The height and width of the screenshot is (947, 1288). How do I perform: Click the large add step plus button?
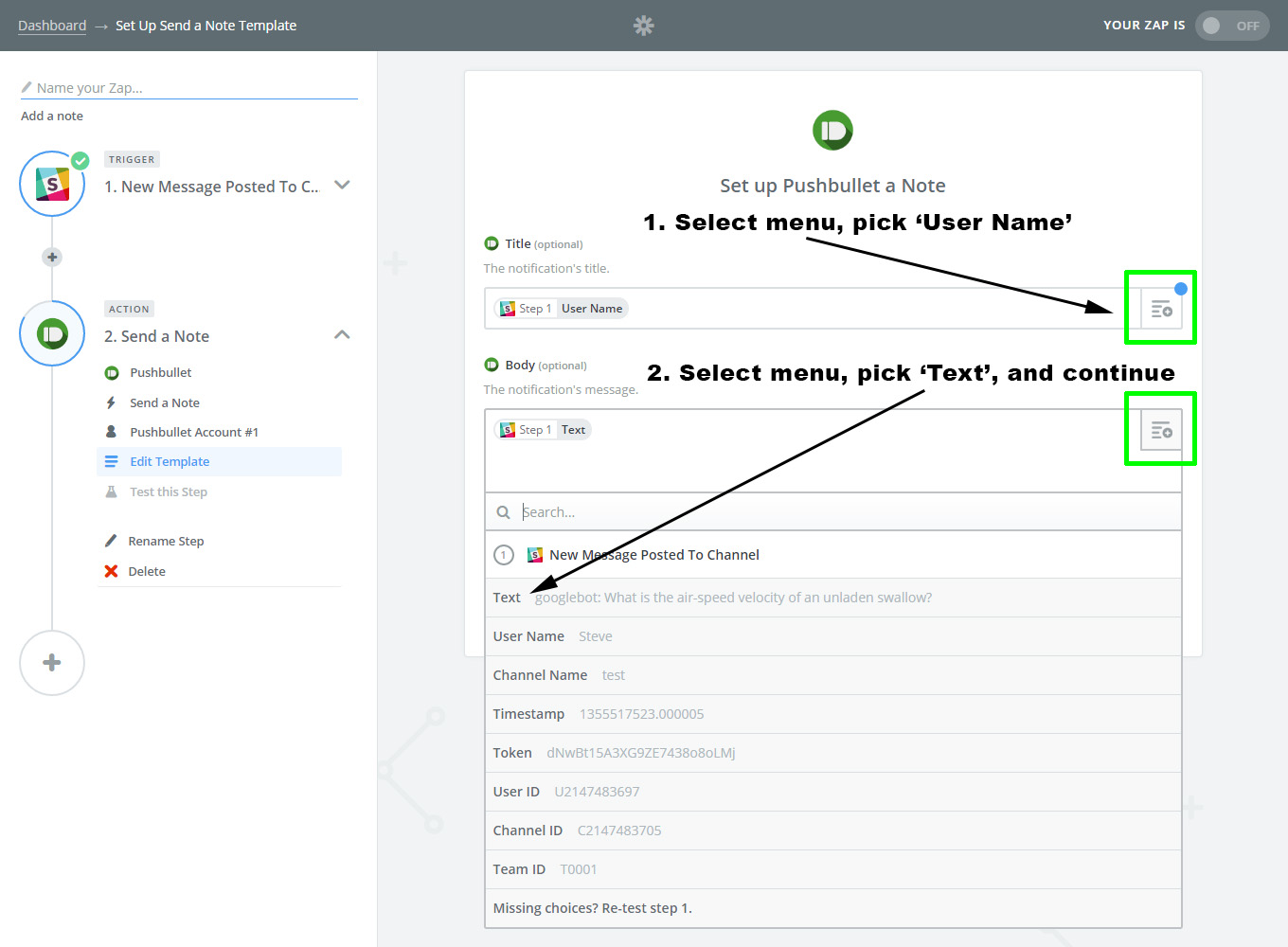tap(52, 663)
